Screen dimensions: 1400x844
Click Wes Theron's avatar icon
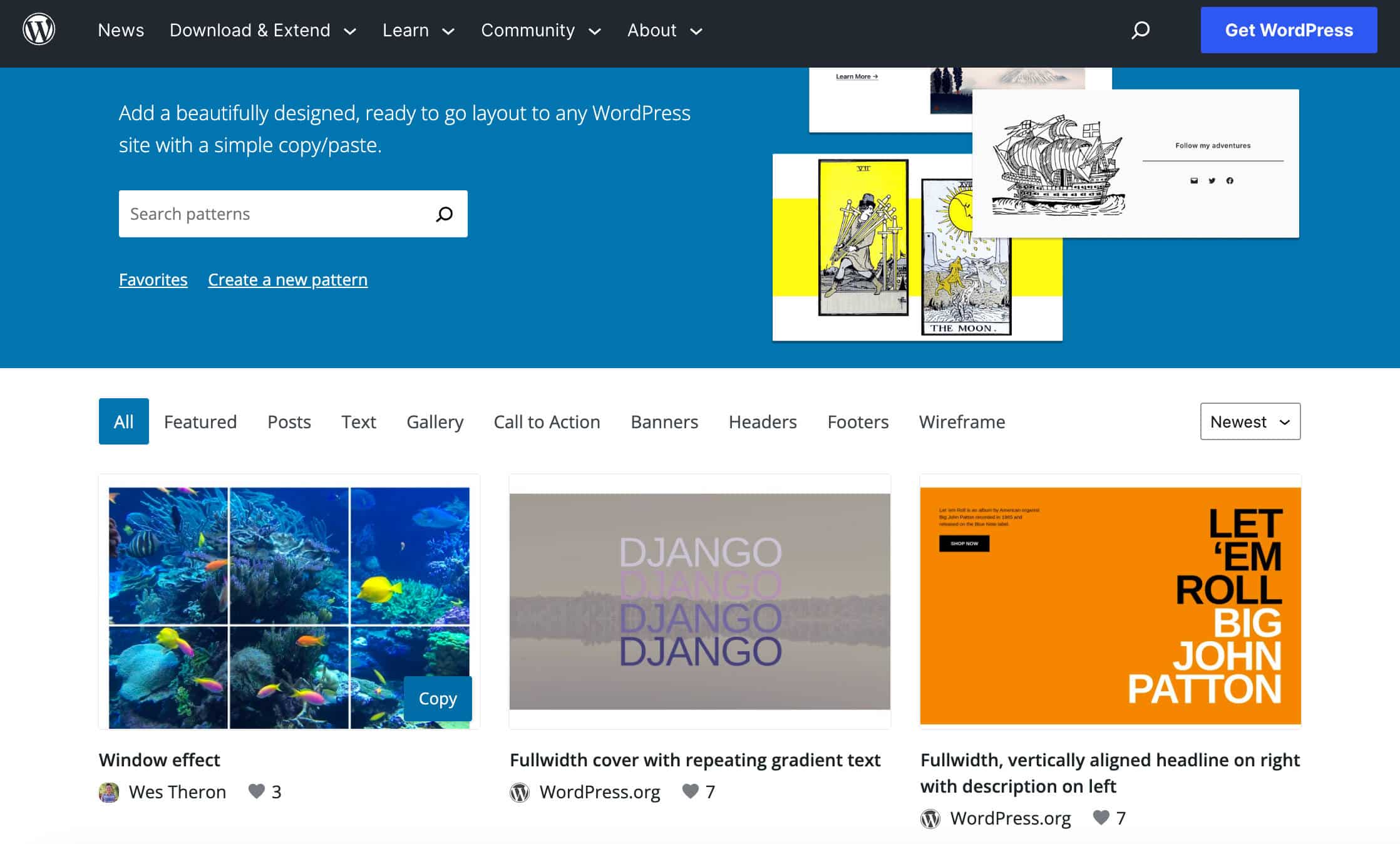[109, 792]
